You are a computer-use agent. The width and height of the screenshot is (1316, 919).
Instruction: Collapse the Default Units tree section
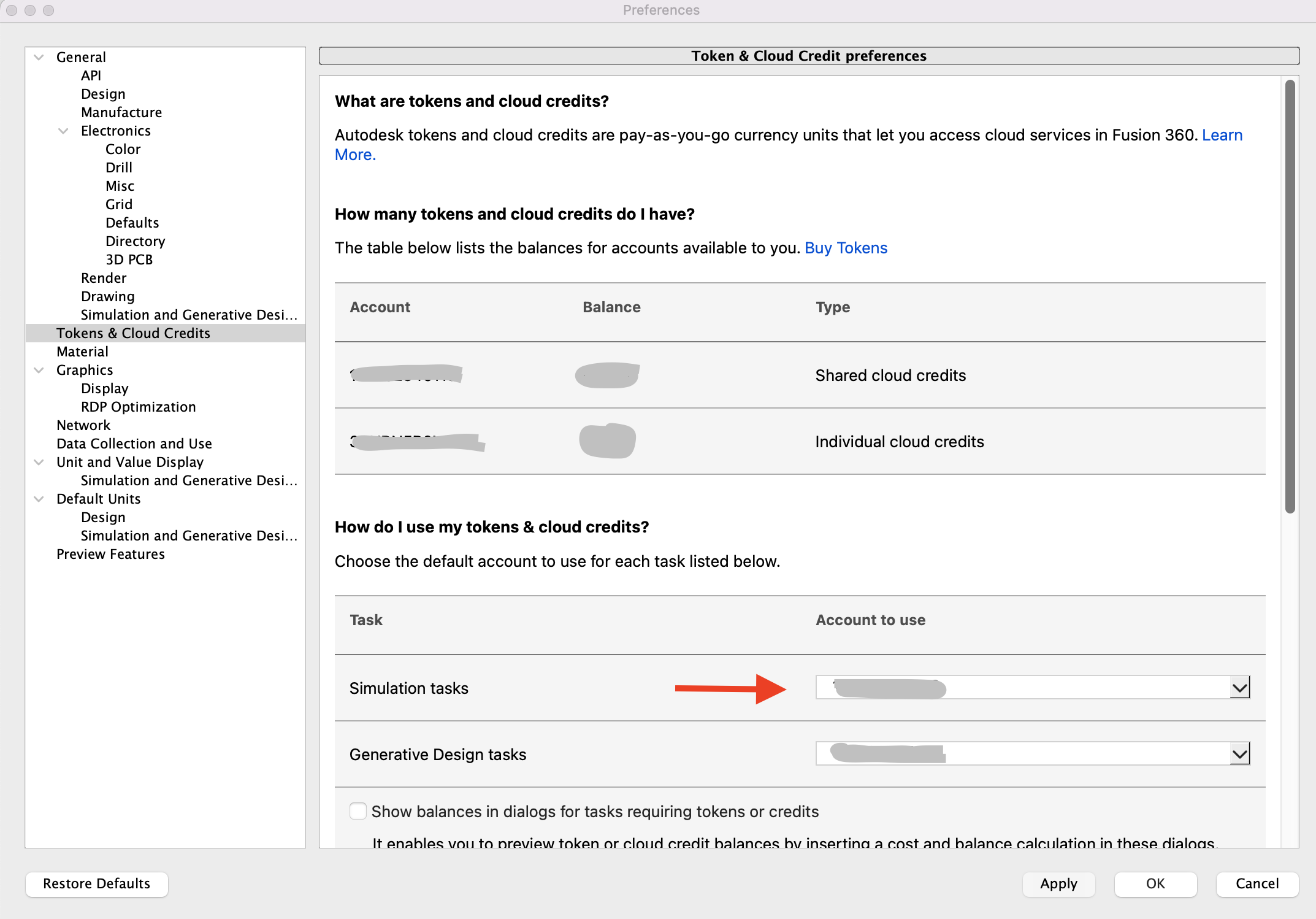(x=39, y=499)
